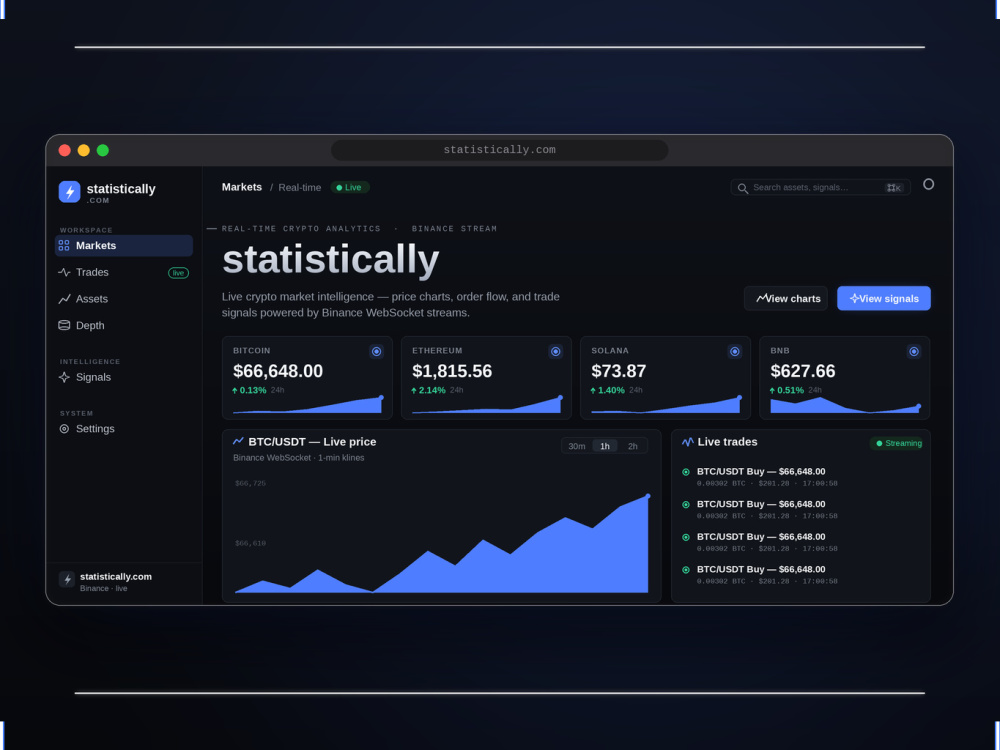Image resolution: width=1000 pixels, height=750 pixels.
Task: Click the Signals sparkle icon
Action: (x=64, y=377)
